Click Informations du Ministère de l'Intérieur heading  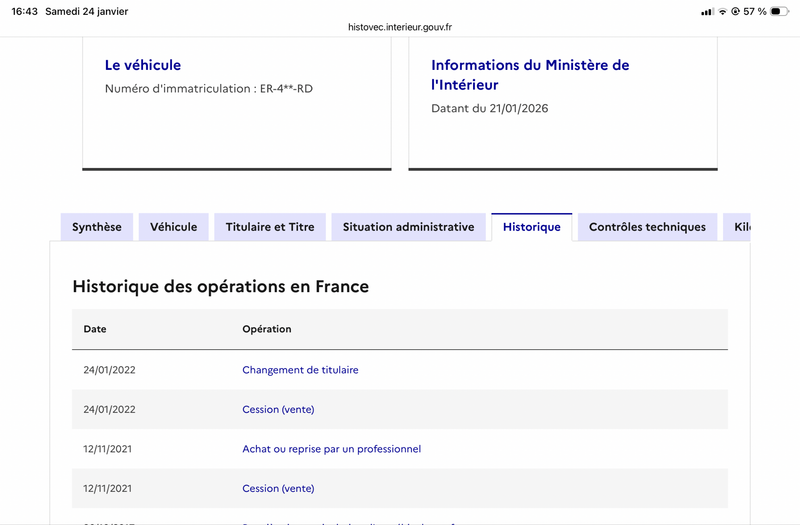coord(530,75)
